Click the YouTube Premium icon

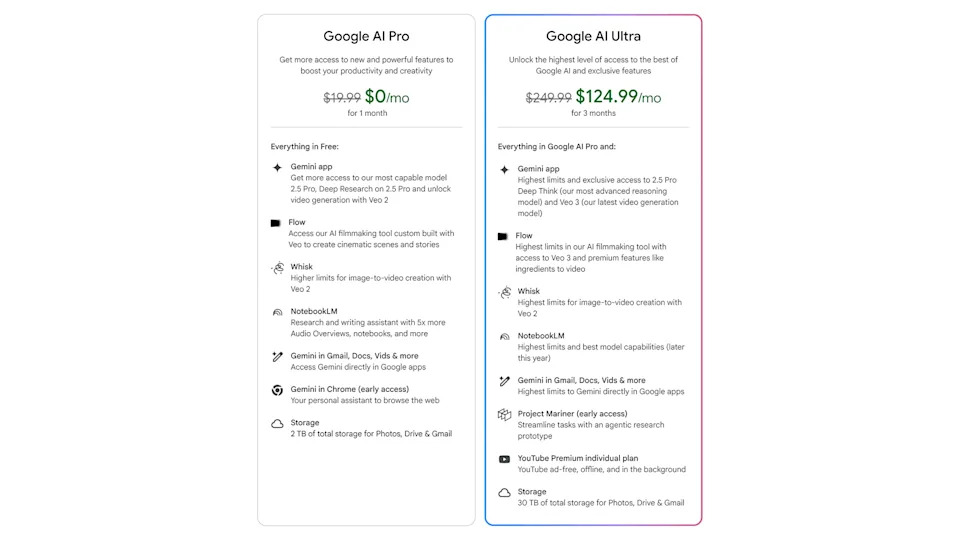pos(504,459)
